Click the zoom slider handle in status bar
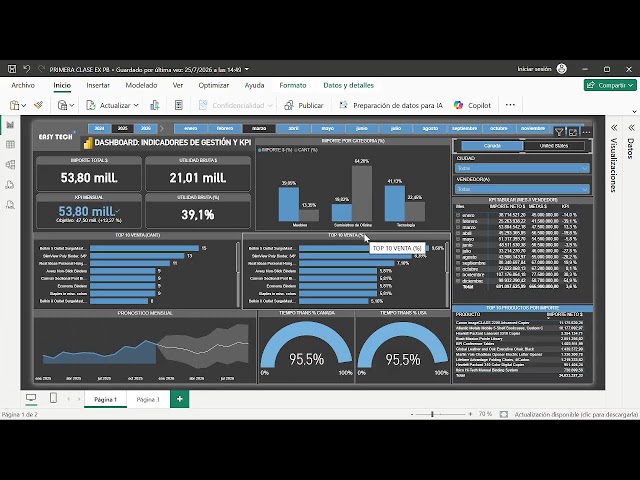640x480 pixels. (x=432, y=414)
